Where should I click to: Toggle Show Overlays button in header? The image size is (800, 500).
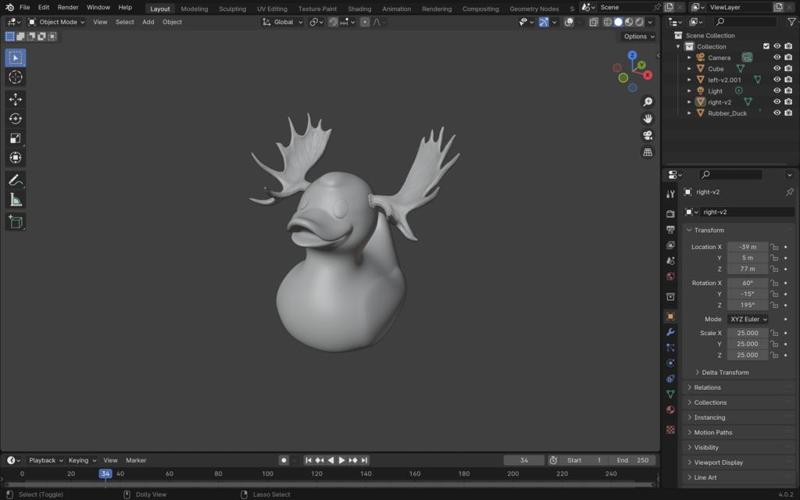point(569,22)
